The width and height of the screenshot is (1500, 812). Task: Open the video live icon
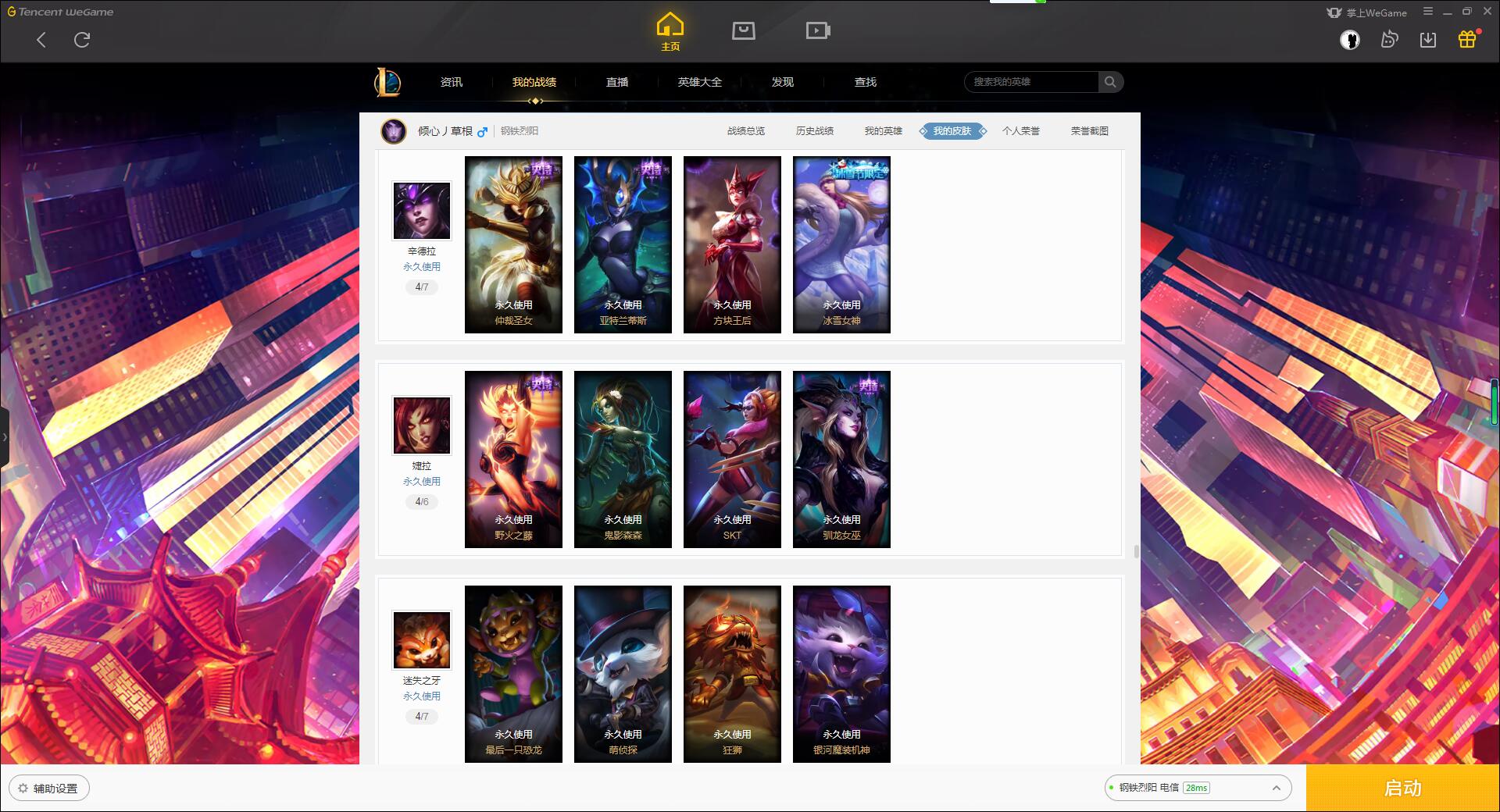(817, 30)
